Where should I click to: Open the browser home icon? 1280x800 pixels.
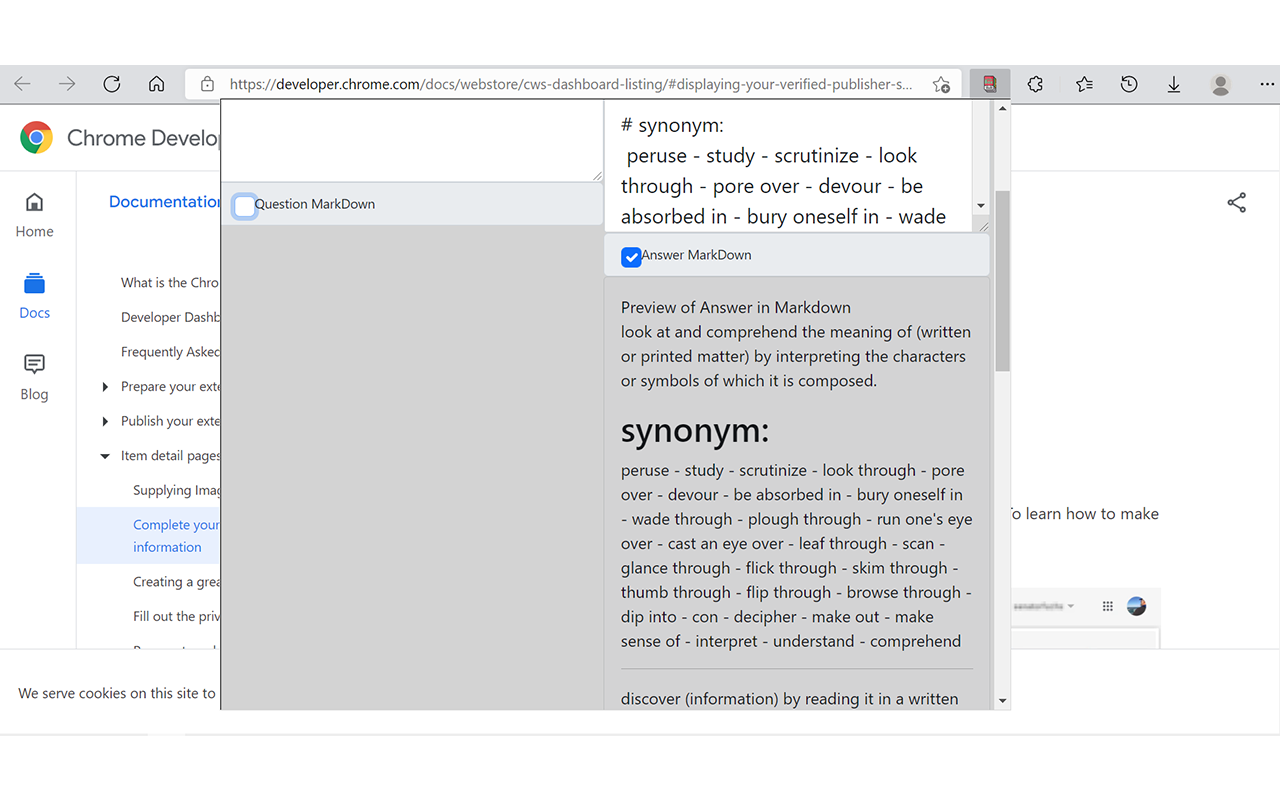click(156, 84)
